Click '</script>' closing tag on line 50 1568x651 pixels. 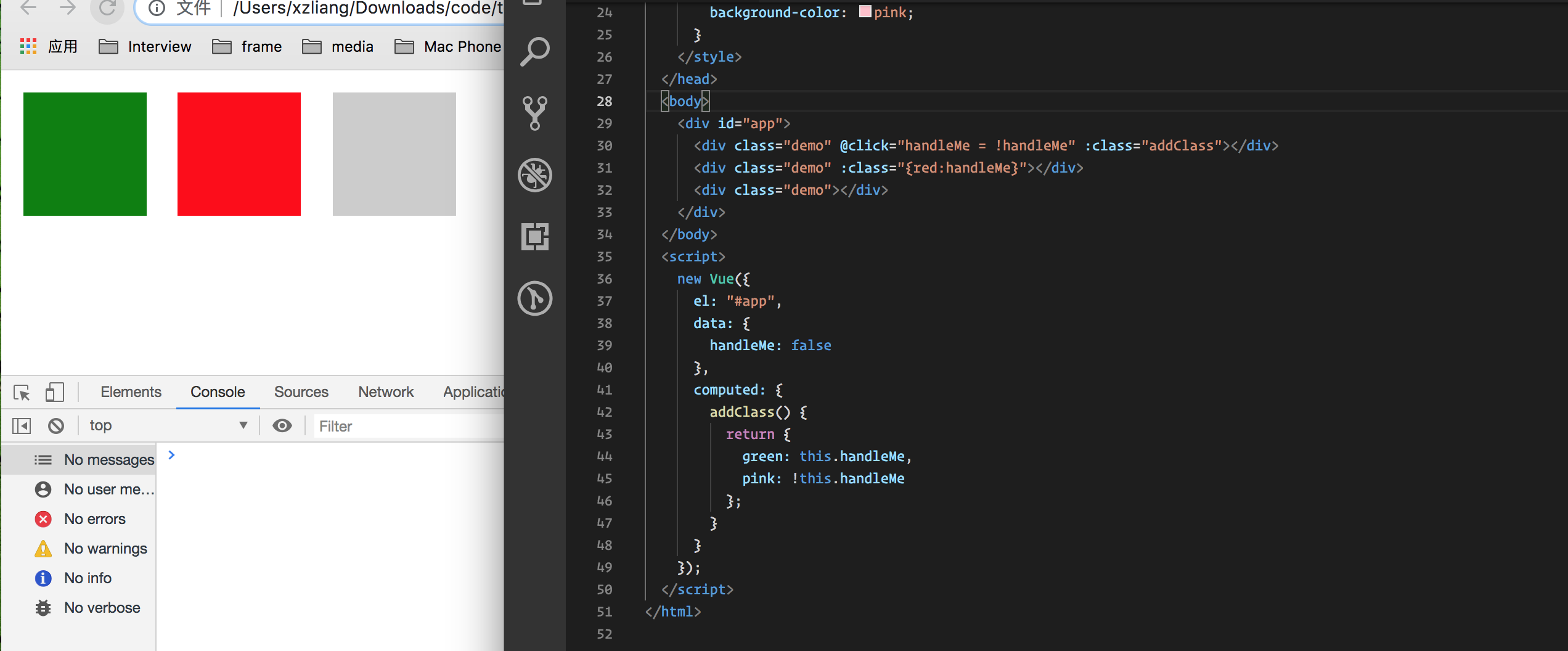click(x=697, y=589)
